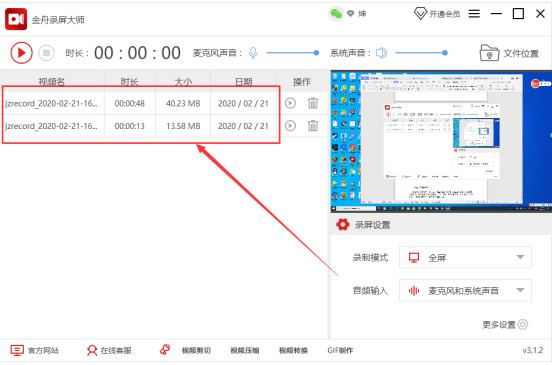Open the 音频输入 麦克风和系统声音 dropdown
552x365 pixels.
coord(465,290)
